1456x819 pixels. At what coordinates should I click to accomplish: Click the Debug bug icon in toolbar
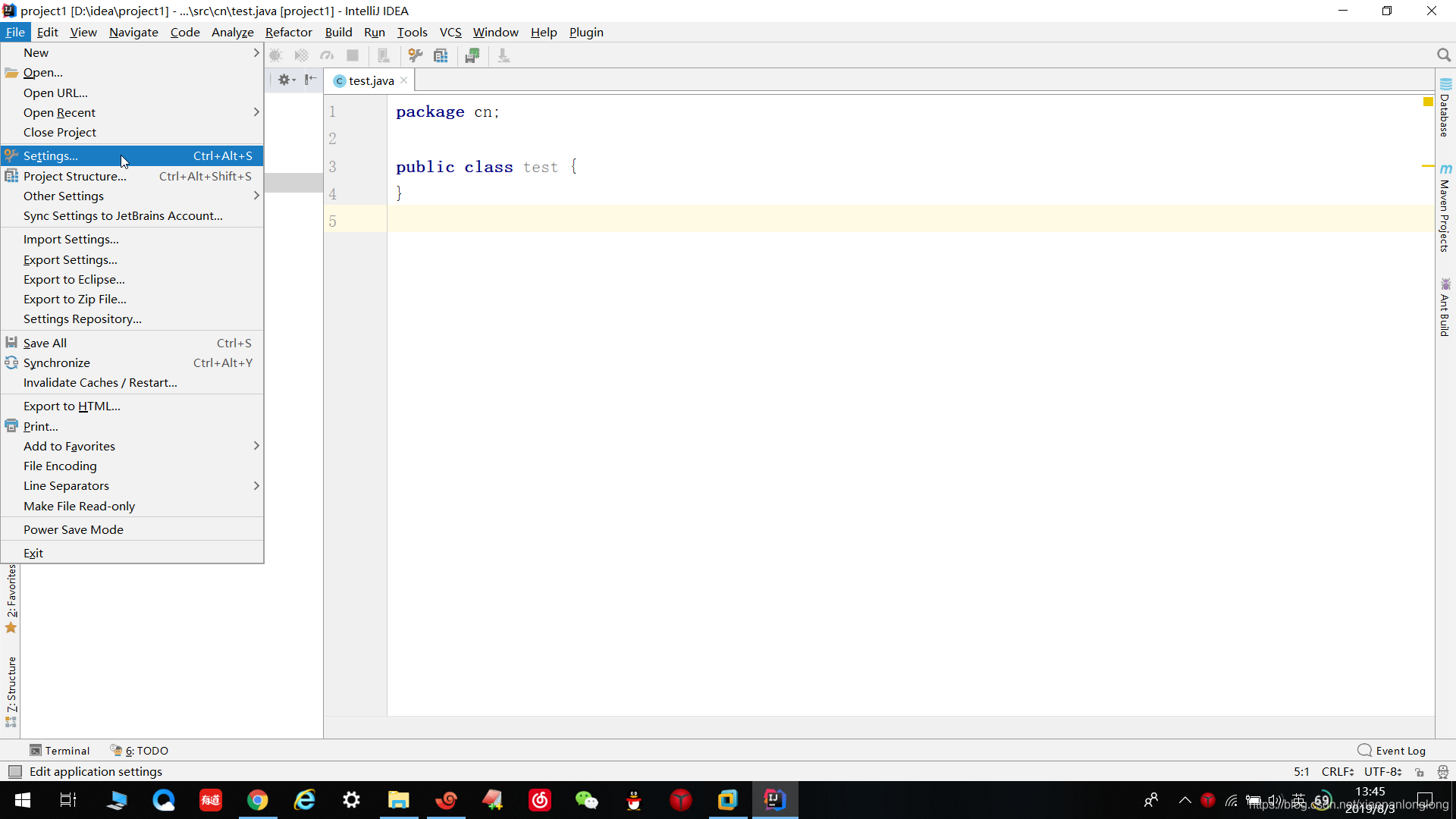276,55
